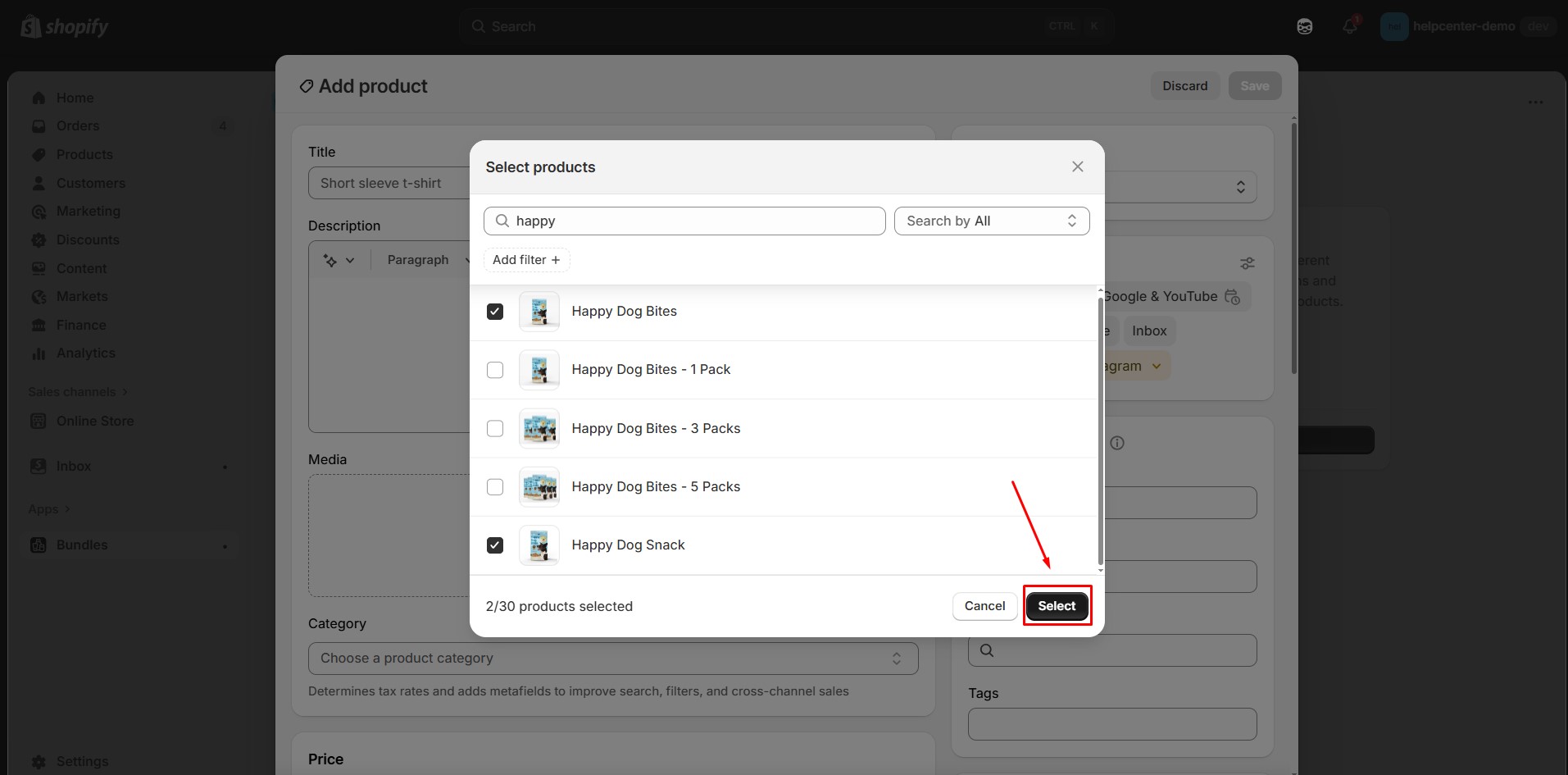The width and height of the screenshot is (1568, 775).
Task: Expand the Paragraph style dropdown
Action: [426, 260]
